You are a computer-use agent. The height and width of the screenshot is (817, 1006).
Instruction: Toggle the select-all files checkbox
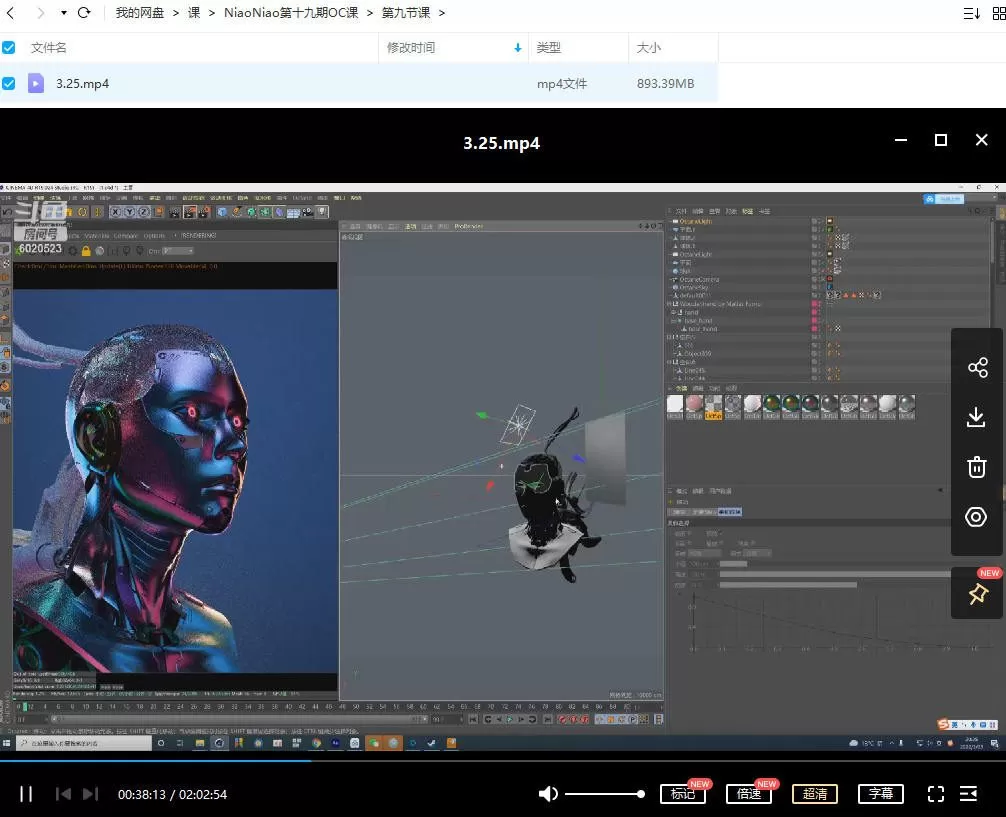pyautogui.click(x=9, y=47)
